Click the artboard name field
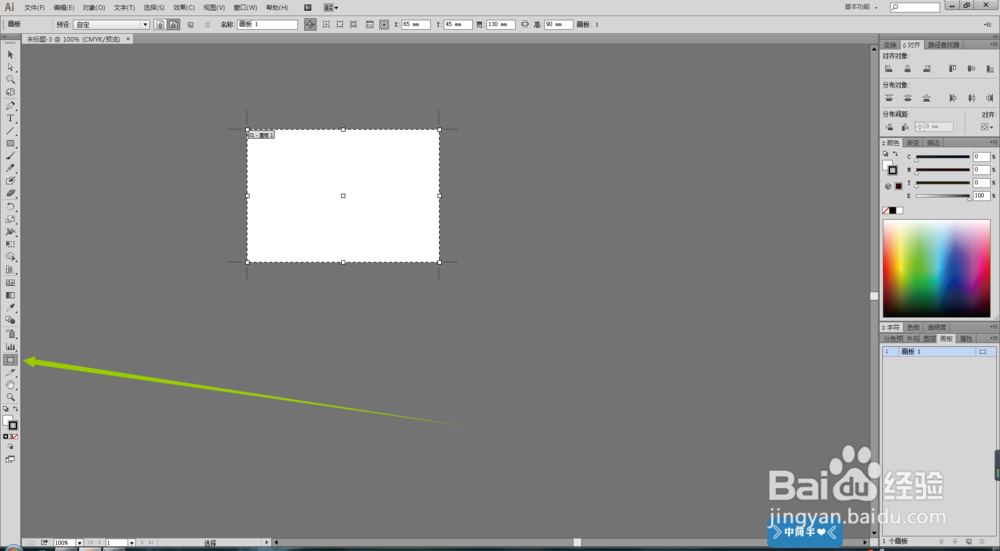The image size is (1000, 551). pos(267,24)
